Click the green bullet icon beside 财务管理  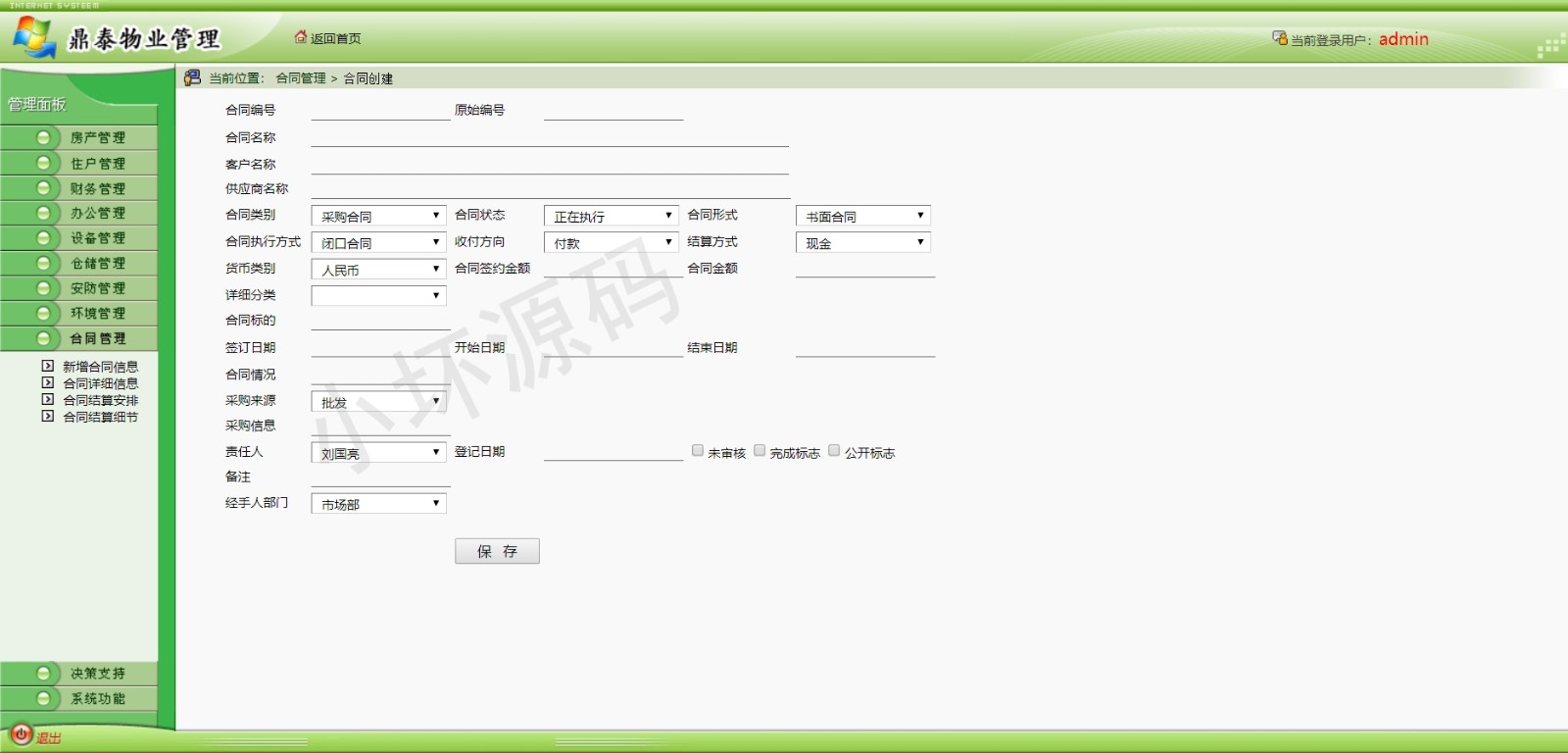tap(43, 187)
